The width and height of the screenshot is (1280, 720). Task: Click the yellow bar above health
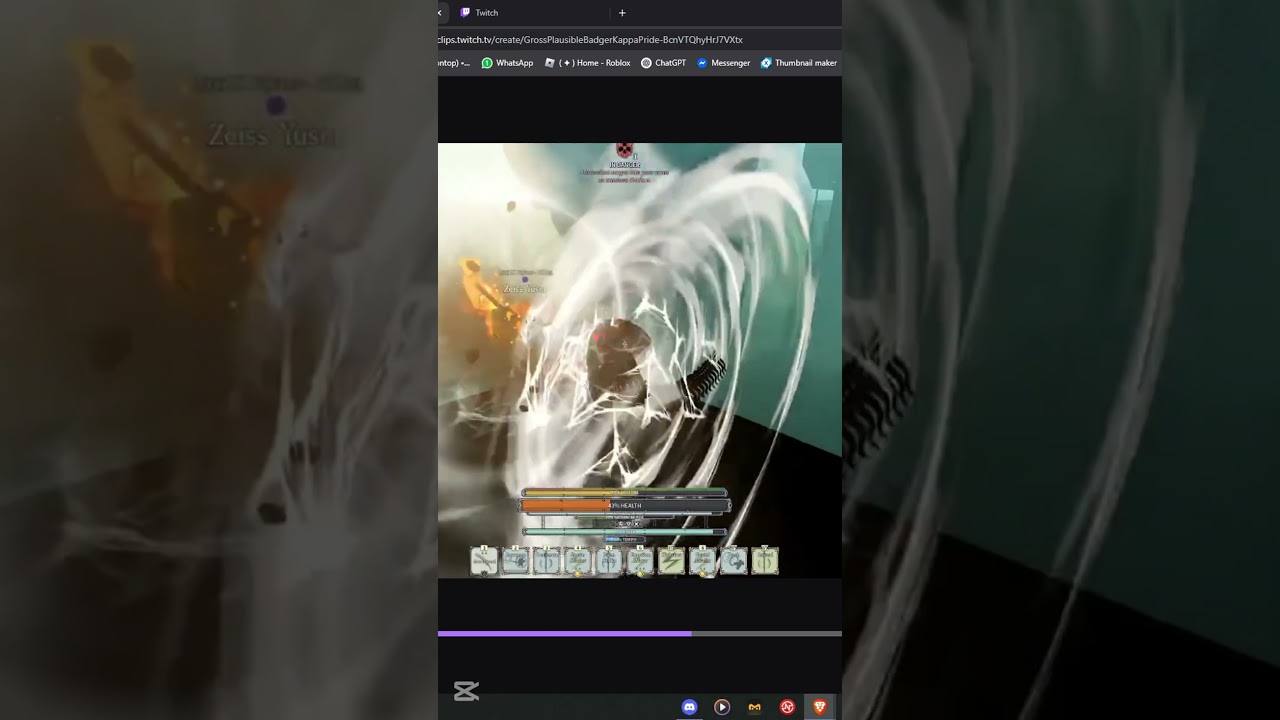[x=624, y=492]
